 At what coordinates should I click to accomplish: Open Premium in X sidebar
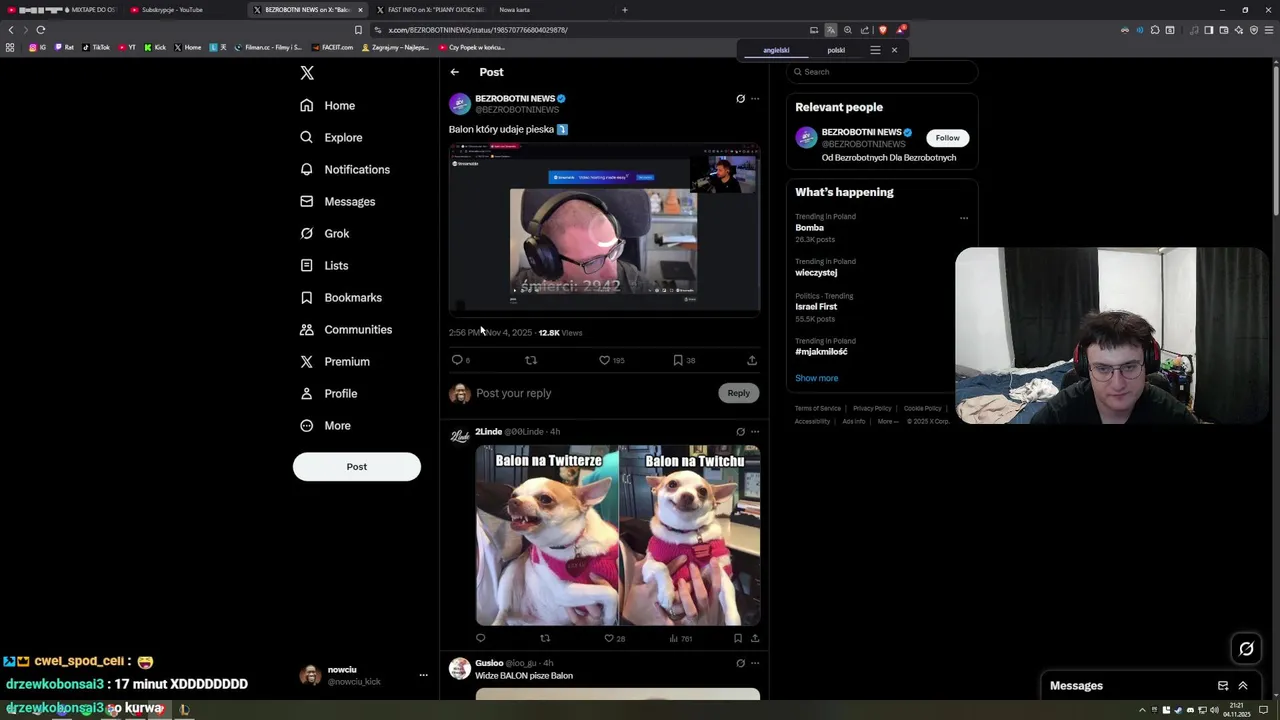335,361
